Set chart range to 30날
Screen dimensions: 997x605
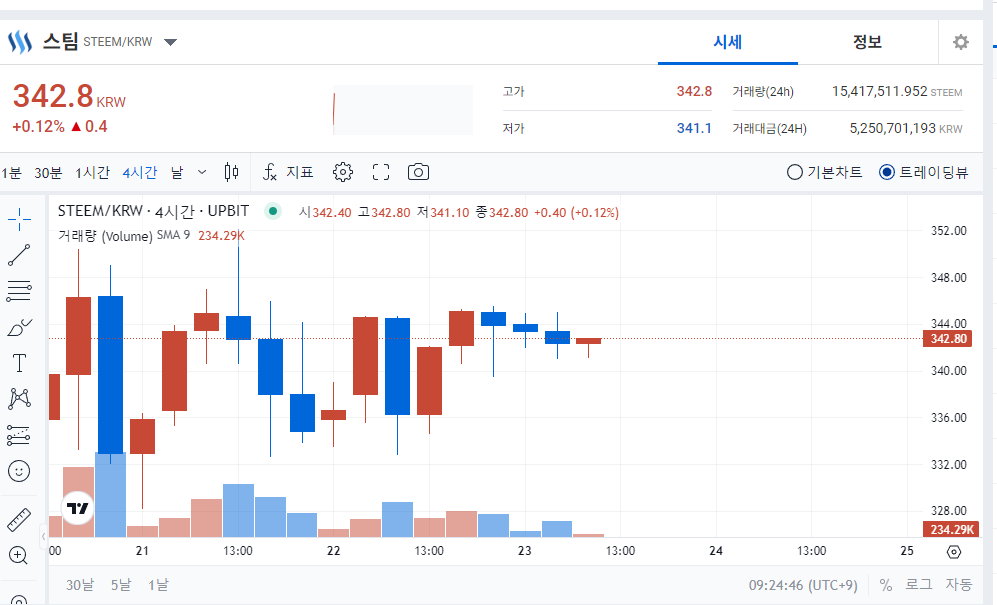[80, 585]
